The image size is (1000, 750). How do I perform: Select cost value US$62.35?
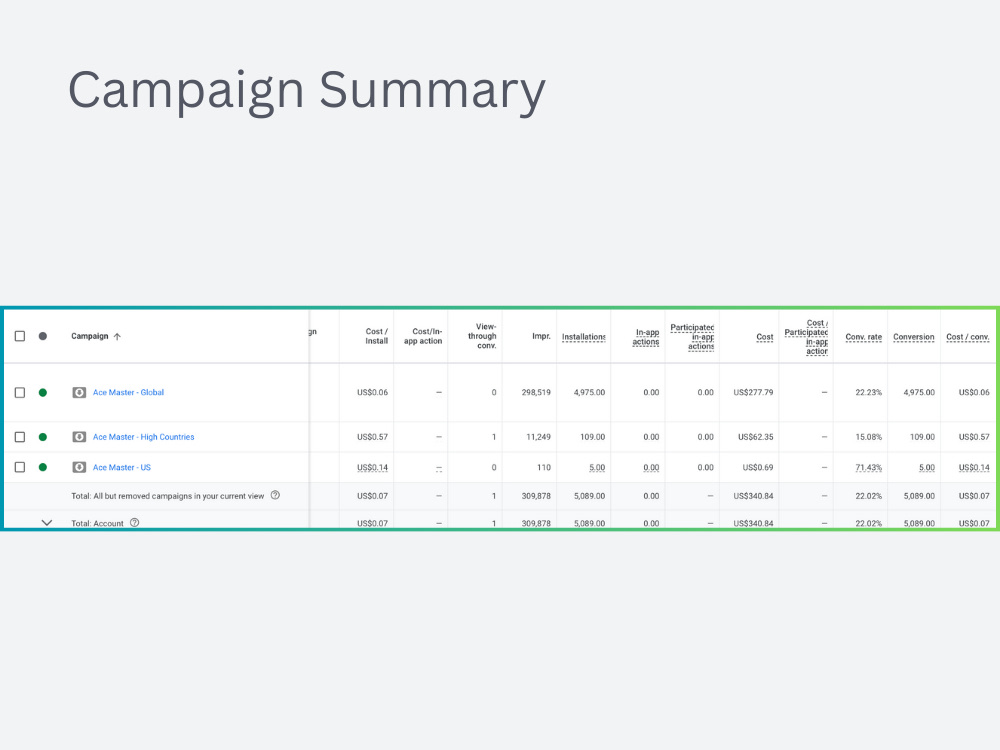pyautogui.click(x=756, y=437)
